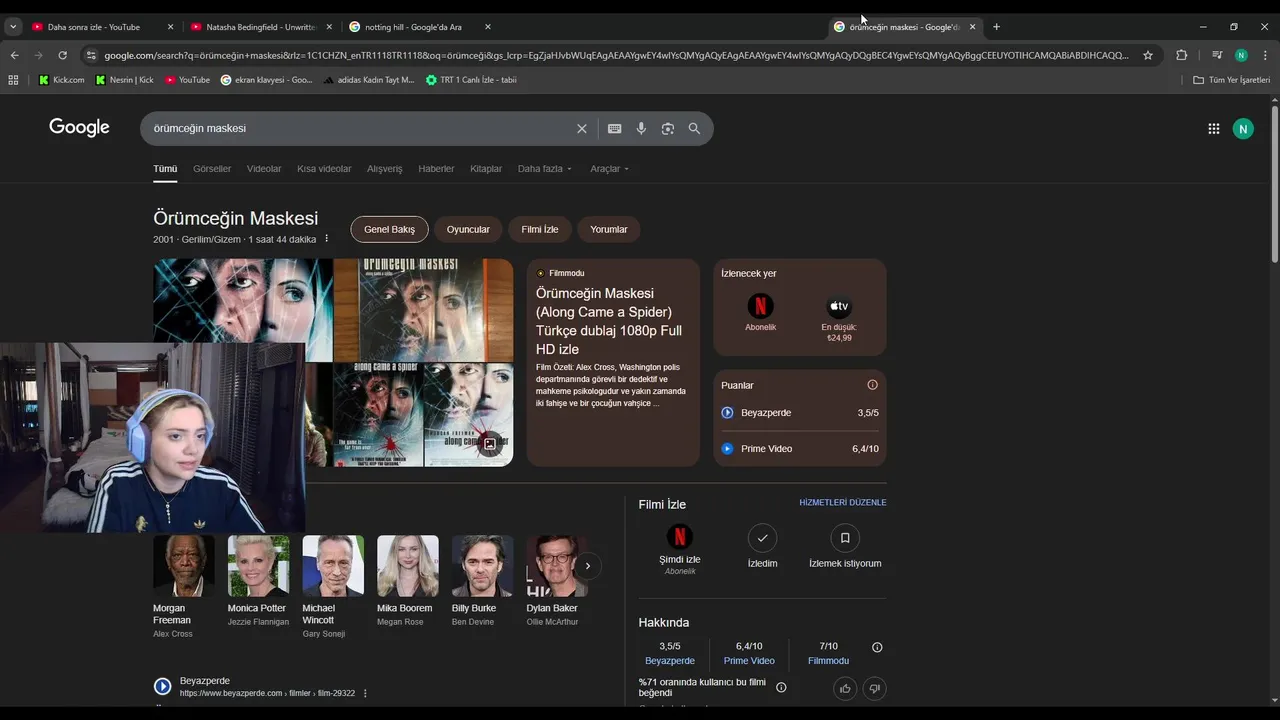This screenshot has height=720, width=1280.
Task: Open Google Lens image search
Action: (668, 128)
